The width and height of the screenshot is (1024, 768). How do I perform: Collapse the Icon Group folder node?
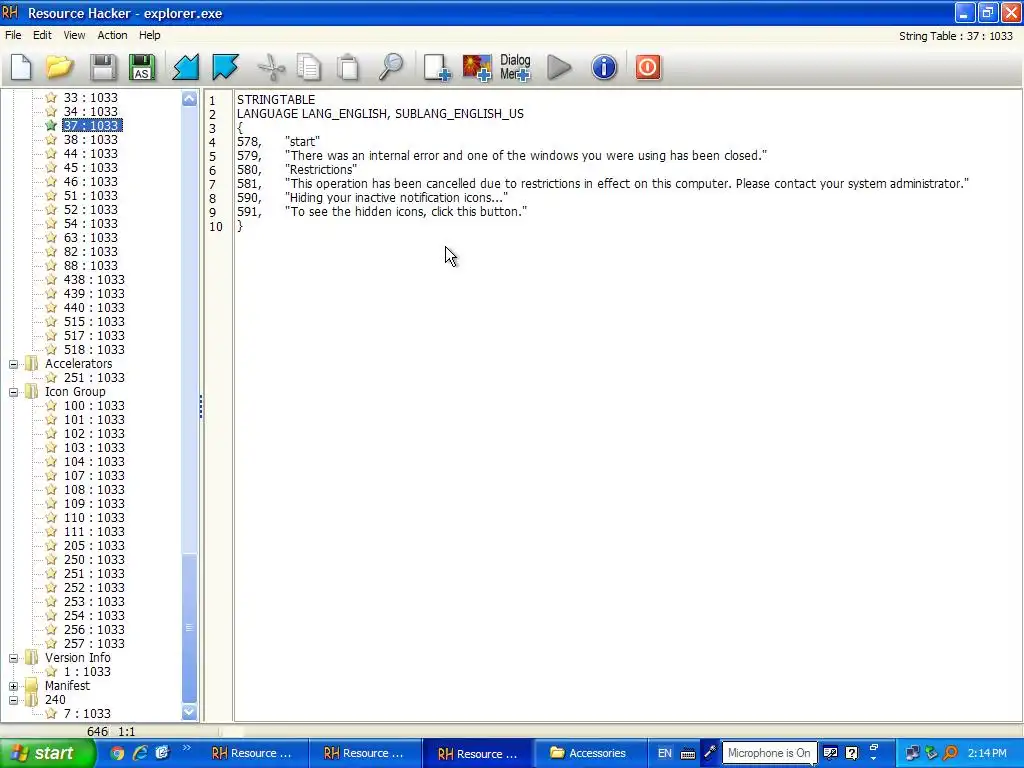[x=13, y=392]
